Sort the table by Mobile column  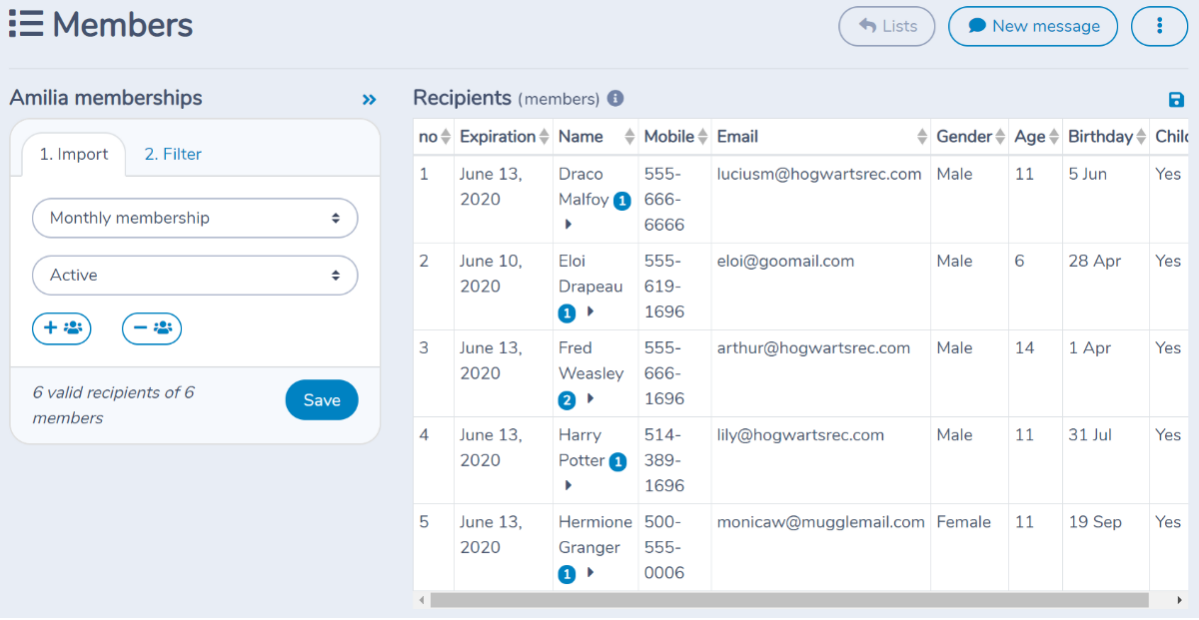tap(675, 137)
